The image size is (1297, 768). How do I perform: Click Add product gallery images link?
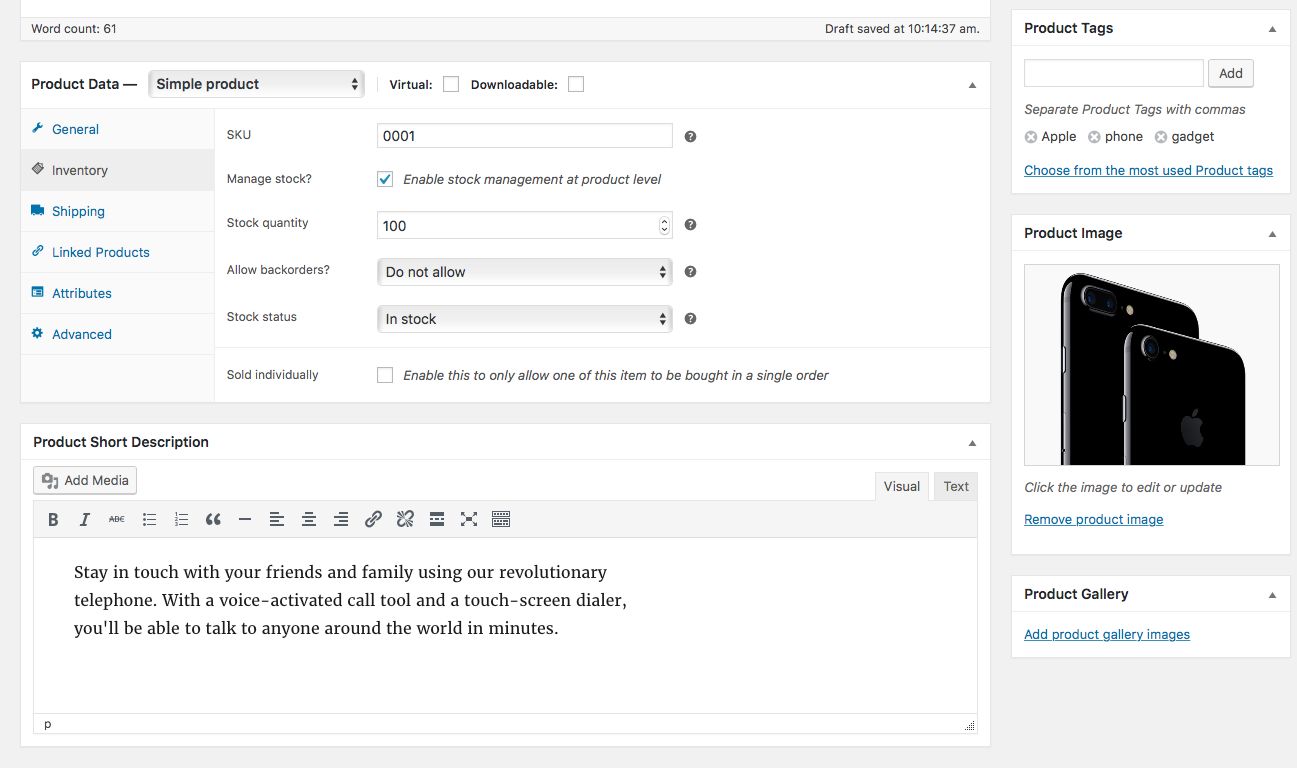point(1107,634)
